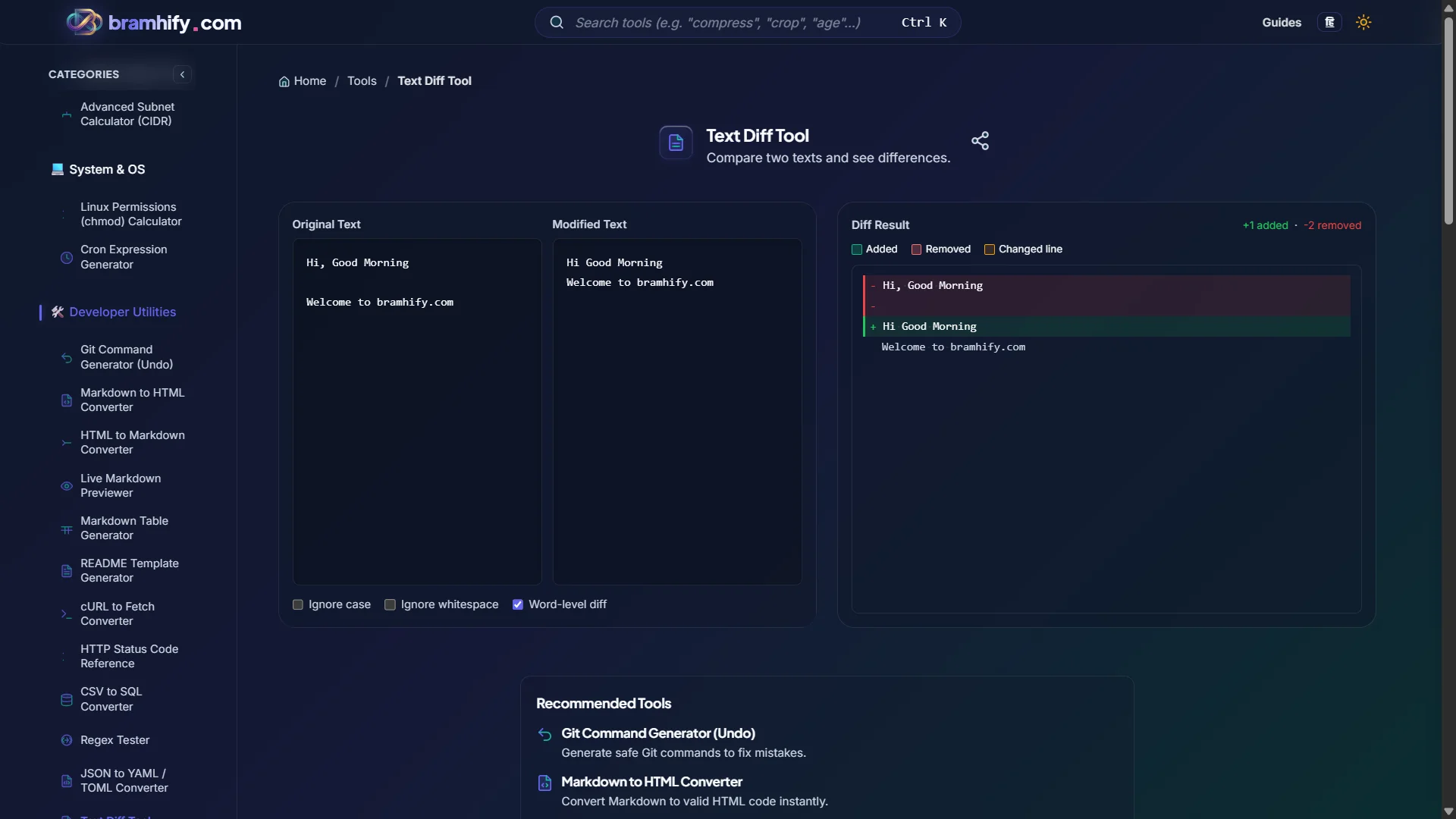Open README Template Generator from sidebar
Viewport: 1456px width, 819px height.
130,571
